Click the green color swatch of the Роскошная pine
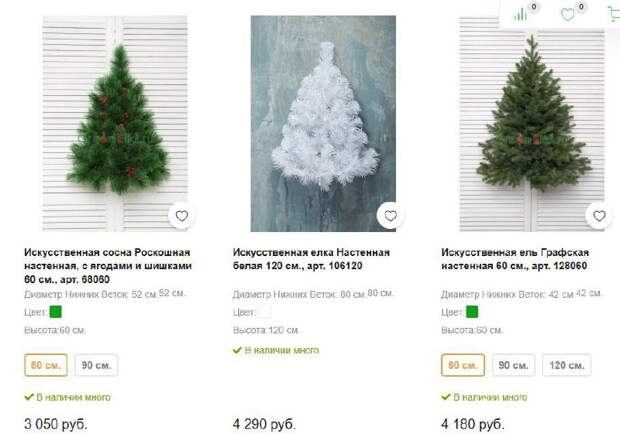This screenshot has width=620, height=437. pyautogui.click(x=55, y=312)
